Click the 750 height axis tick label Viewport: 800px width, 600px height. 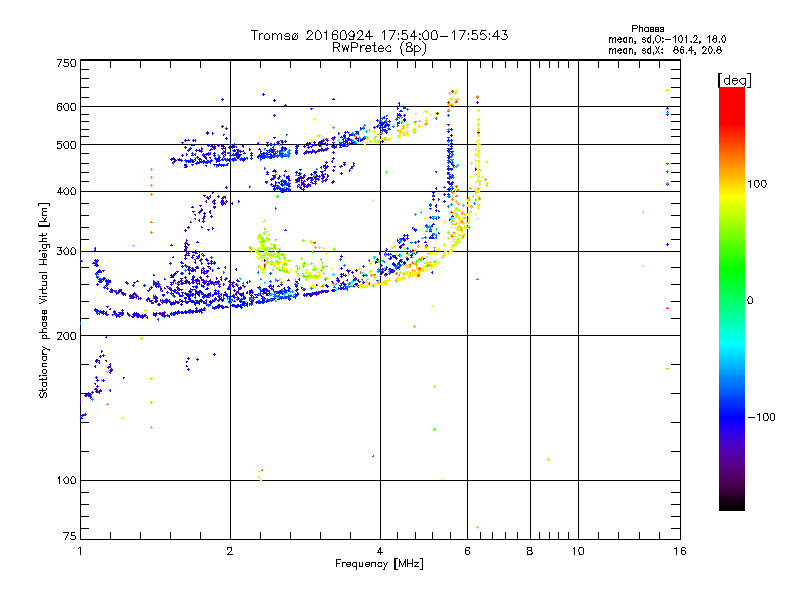pos(66,63)
